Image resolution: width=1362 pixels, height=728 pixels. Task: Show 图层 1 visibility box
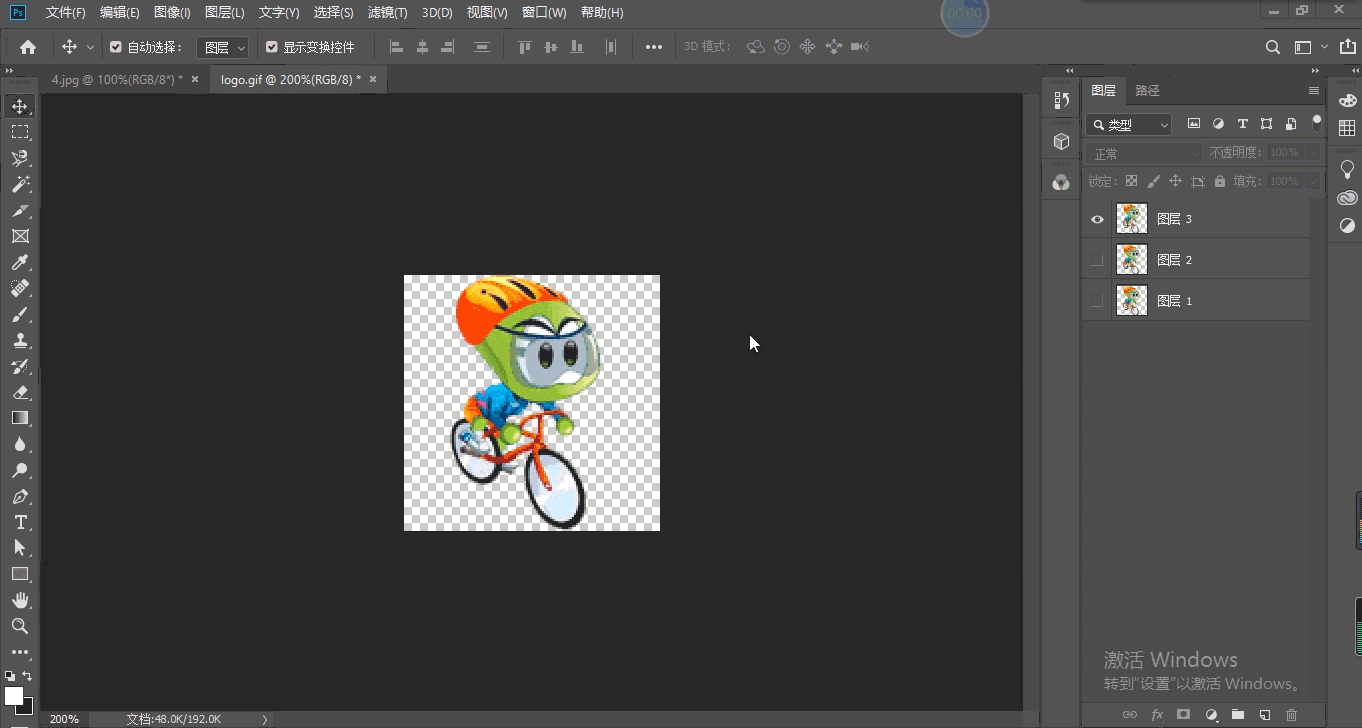pyautogui.click(x=1097, y=301)
